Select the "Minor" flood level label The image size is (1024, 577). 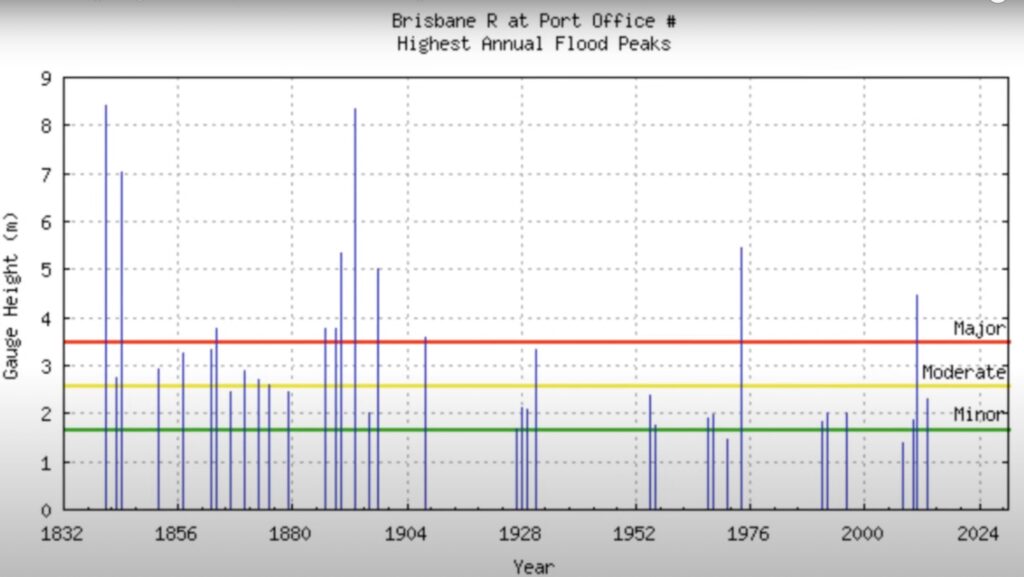[x=979, y=414]
